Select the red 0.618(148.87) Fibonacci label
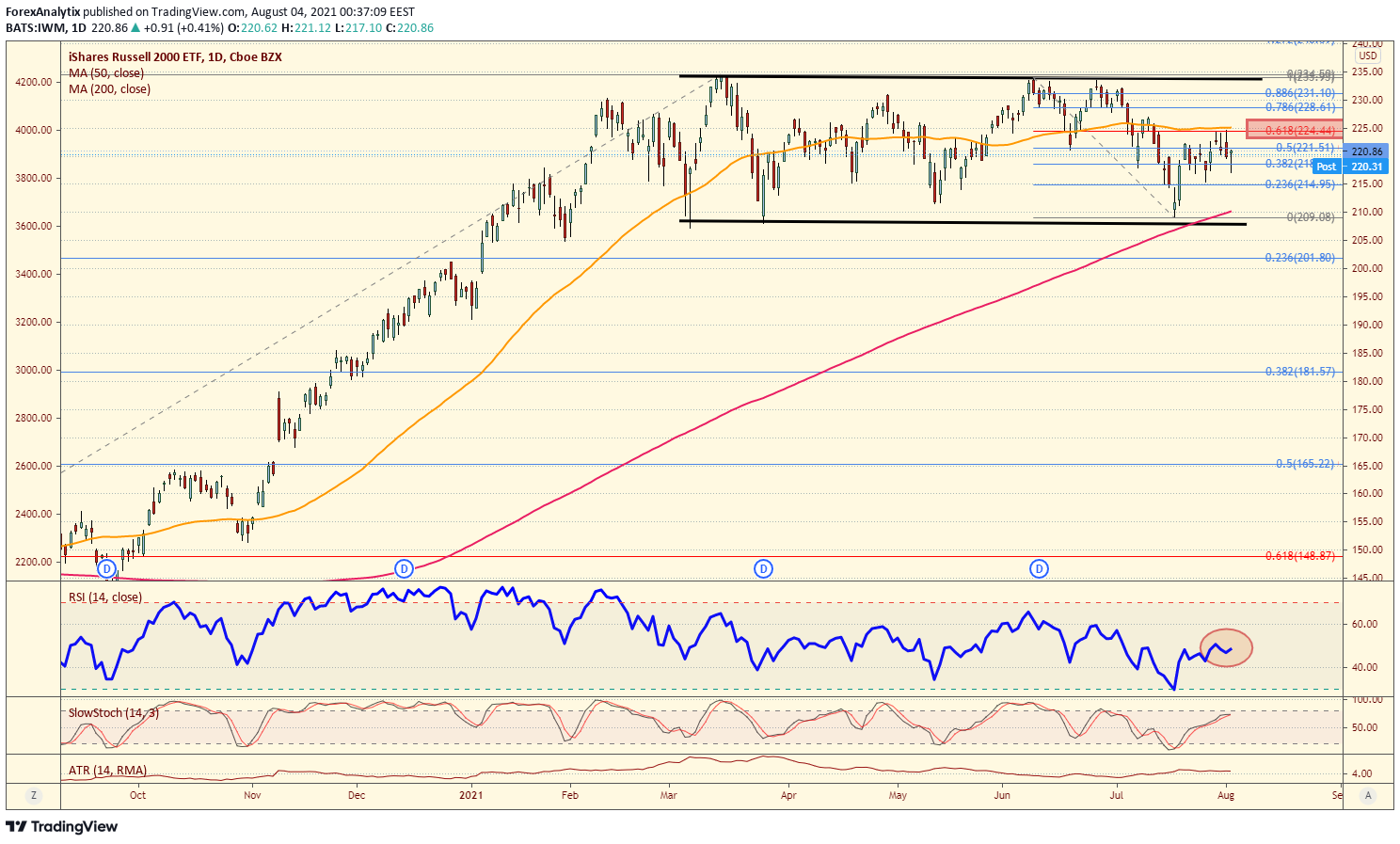This screenshot has height=844, width=1400. 1299,556
